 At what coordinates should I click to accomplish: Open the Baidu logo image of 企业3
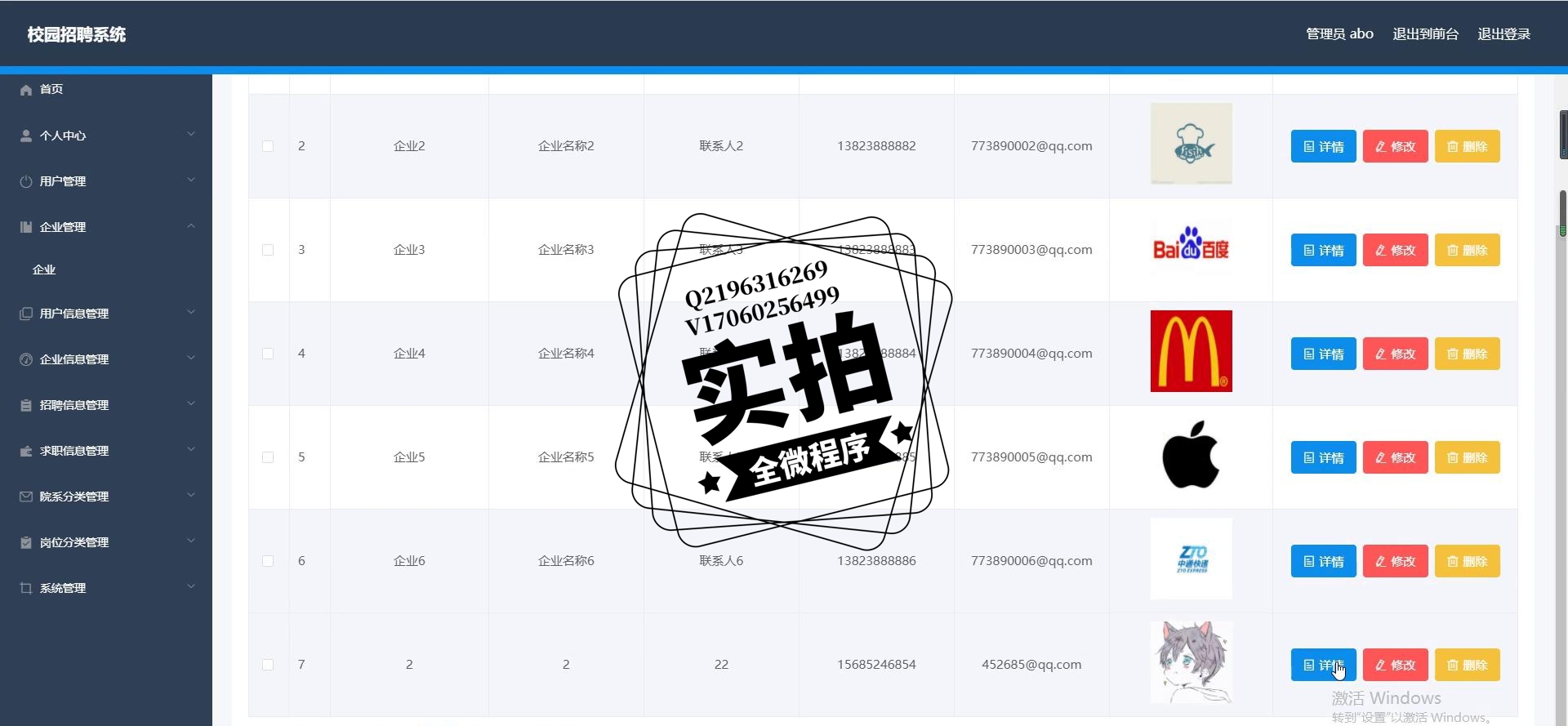(x=1191, y=247)
